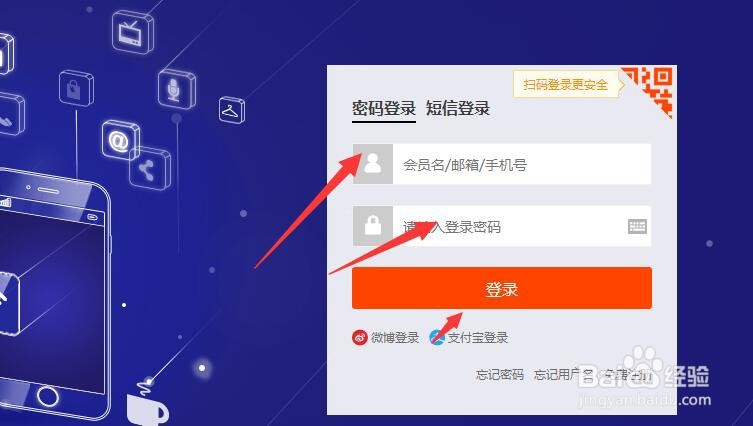Screen dimensions: 753x426
Task: Click the padlock icon beside password field
Action: coord(373,226)
